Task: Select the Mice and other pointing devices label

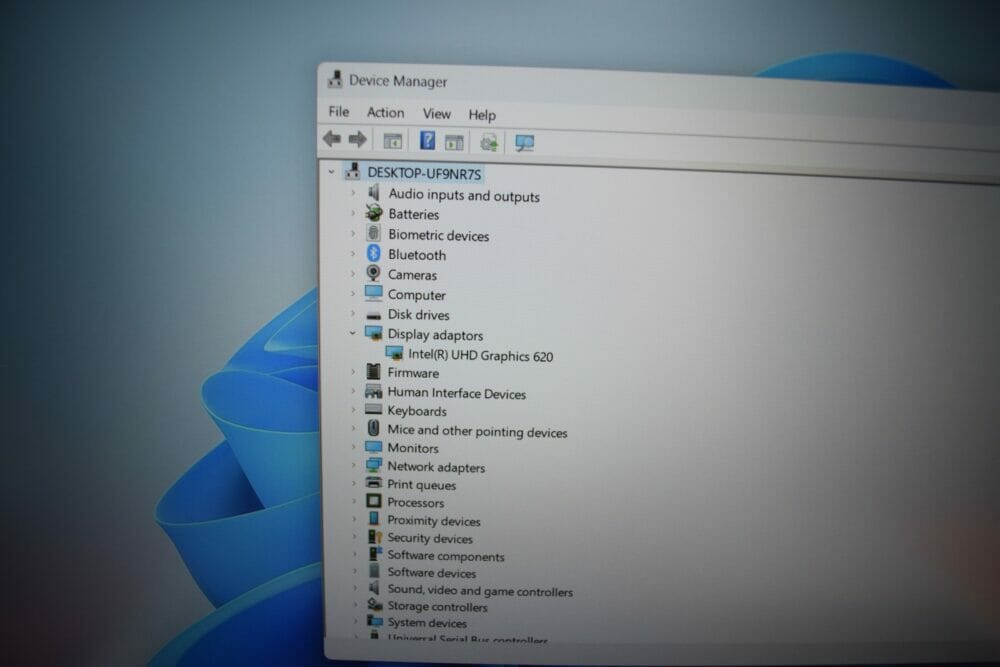Action: (x=477, y=431)
